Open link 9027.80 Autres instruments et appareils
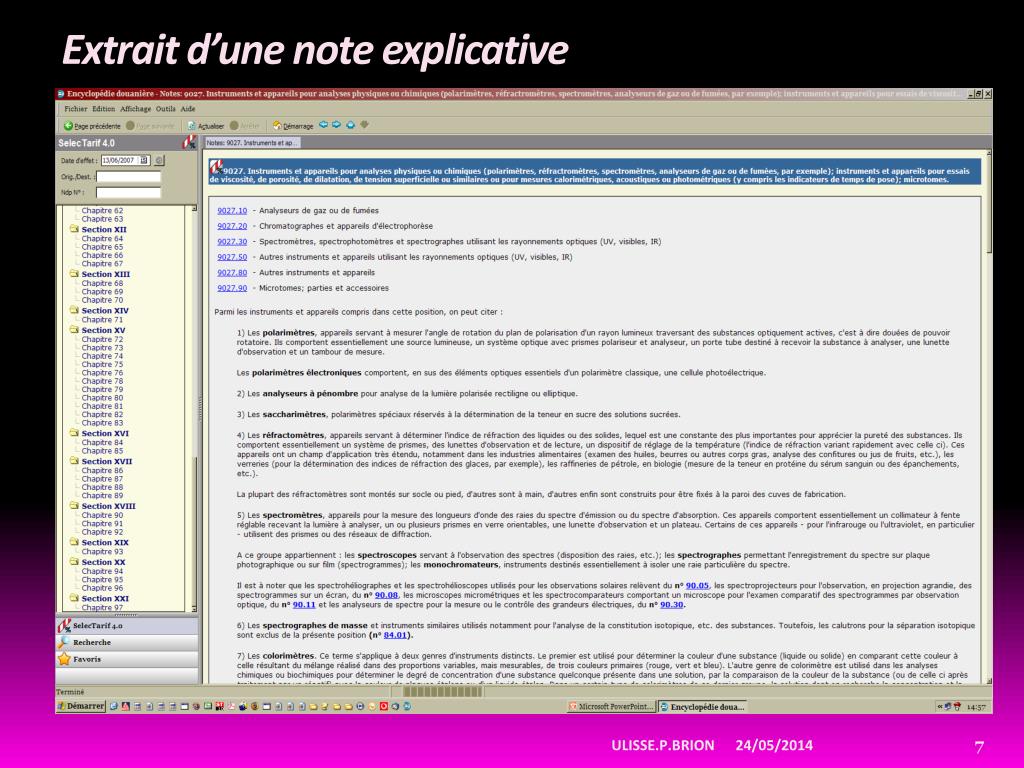 pos(232,273)
